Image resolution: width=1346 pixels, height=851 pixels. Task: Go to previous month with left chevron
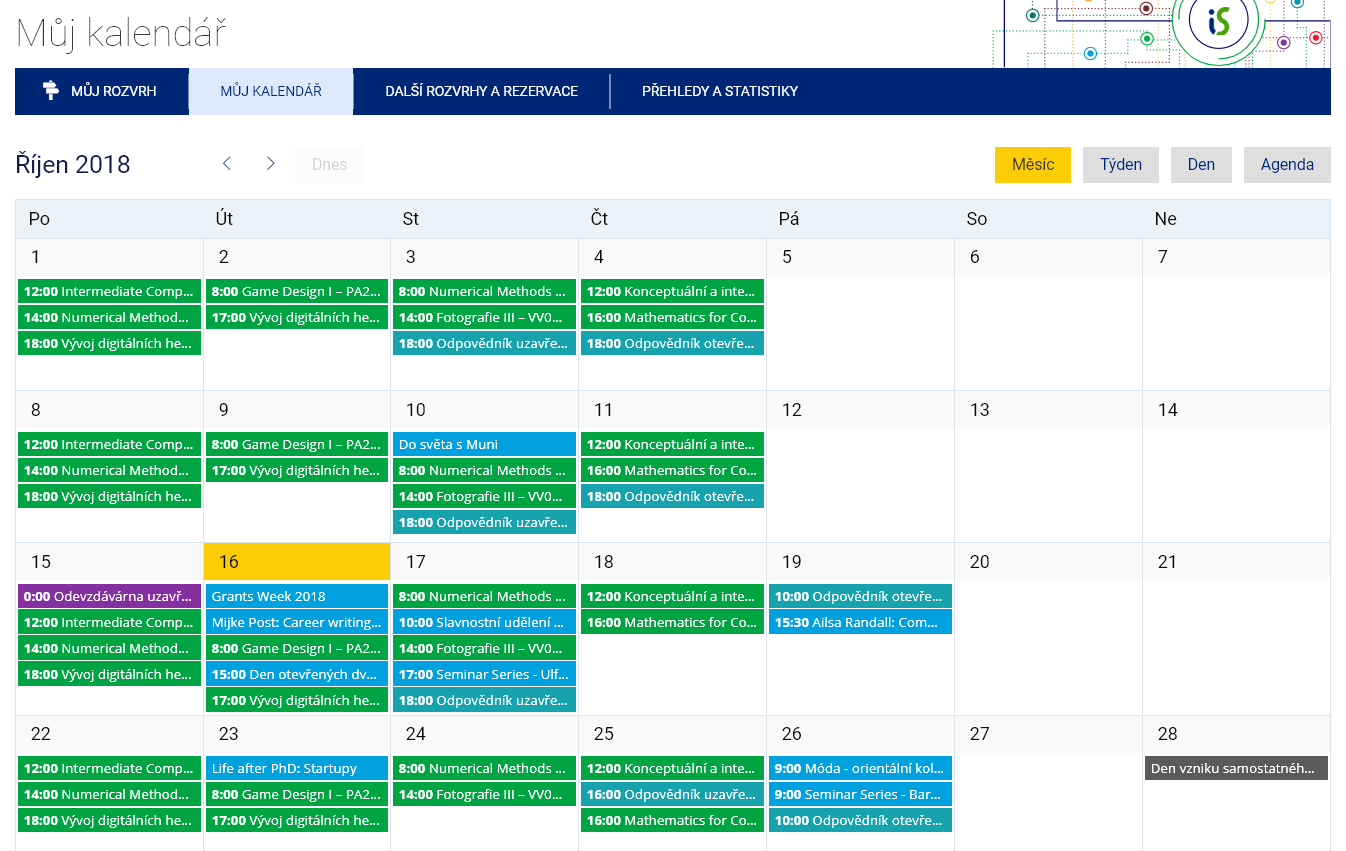pos(227,164)
